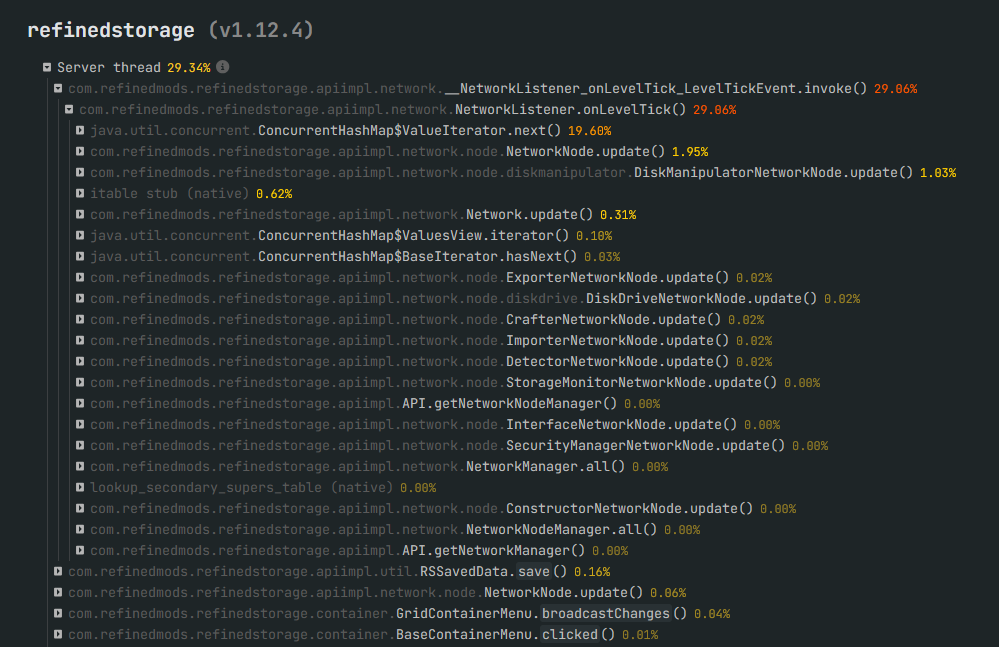This screenshot has height=647, width=999.
Task: Select BaseContainerMenu.clicked() method text
Action: [505, 635]
